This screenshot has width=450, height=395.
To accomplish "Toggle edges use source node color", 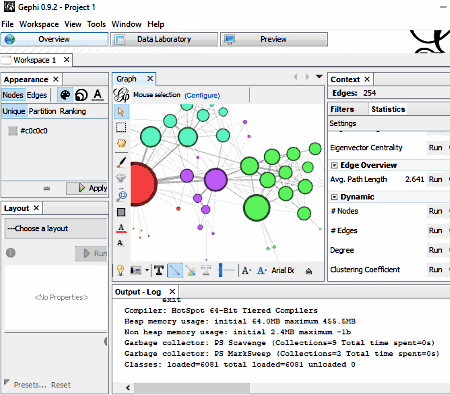I will [x=191, y=271].
